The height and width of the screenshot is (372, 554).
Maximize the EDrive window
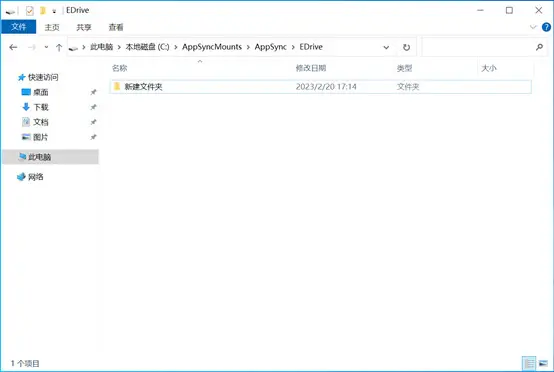pyautogui.click(x=509, y=11)
